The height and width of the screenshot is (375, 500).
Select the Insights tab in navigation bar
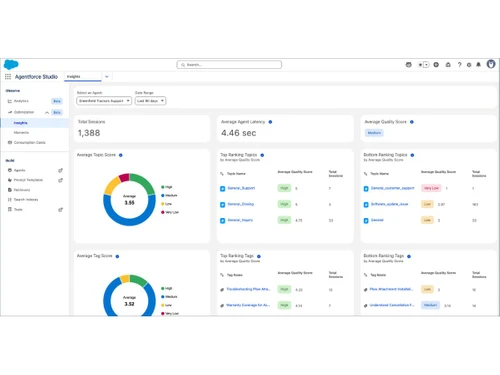[83, 77]
